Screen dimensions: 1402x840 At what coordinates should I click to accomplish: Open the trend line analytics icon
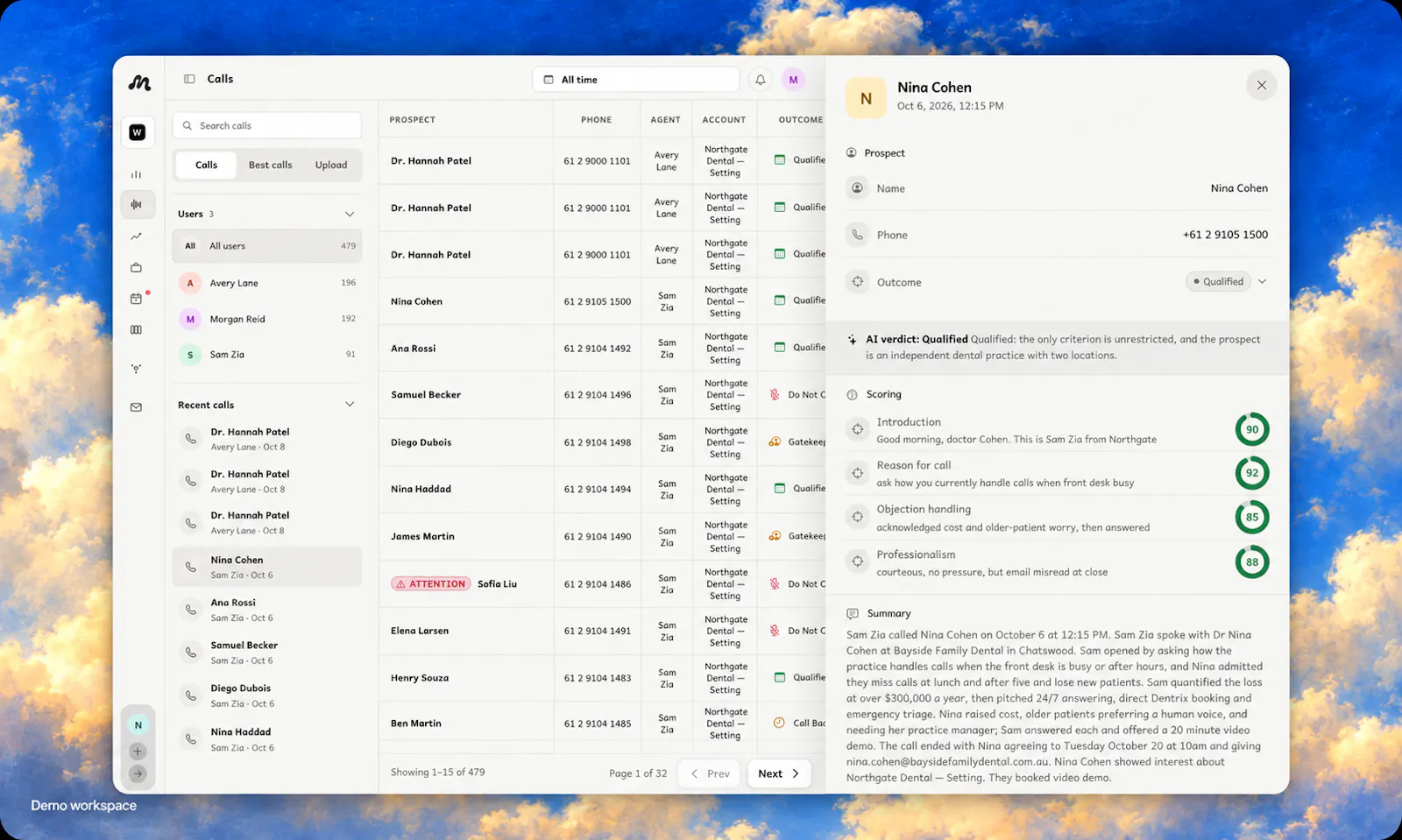[x=137, y=236]
